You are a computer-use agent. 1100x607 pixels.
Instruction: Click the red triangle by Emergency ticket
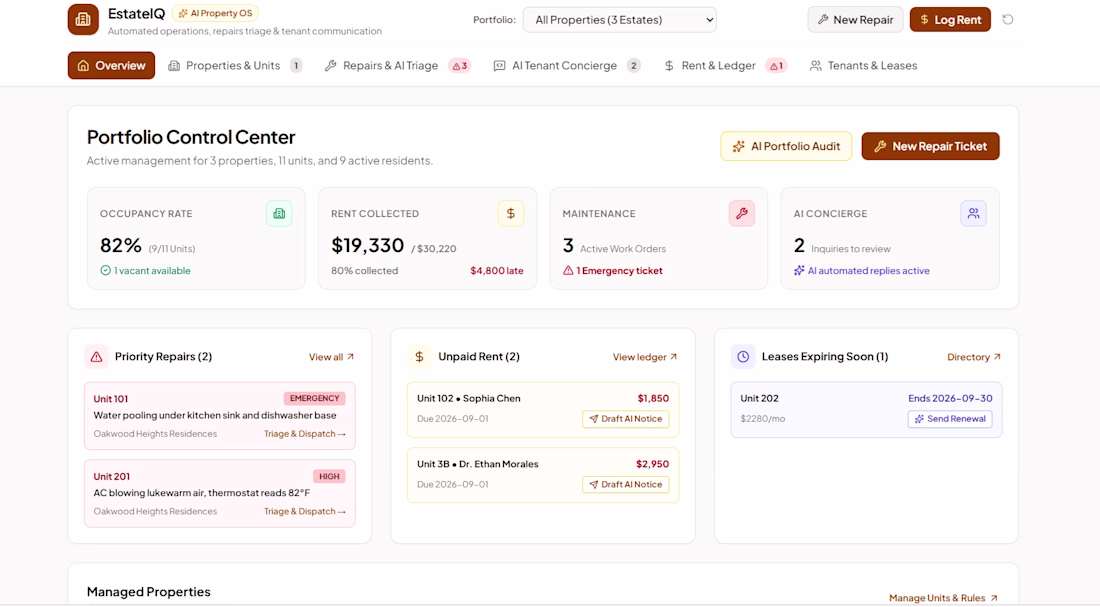pyautogui.click(x=568, y=270)
